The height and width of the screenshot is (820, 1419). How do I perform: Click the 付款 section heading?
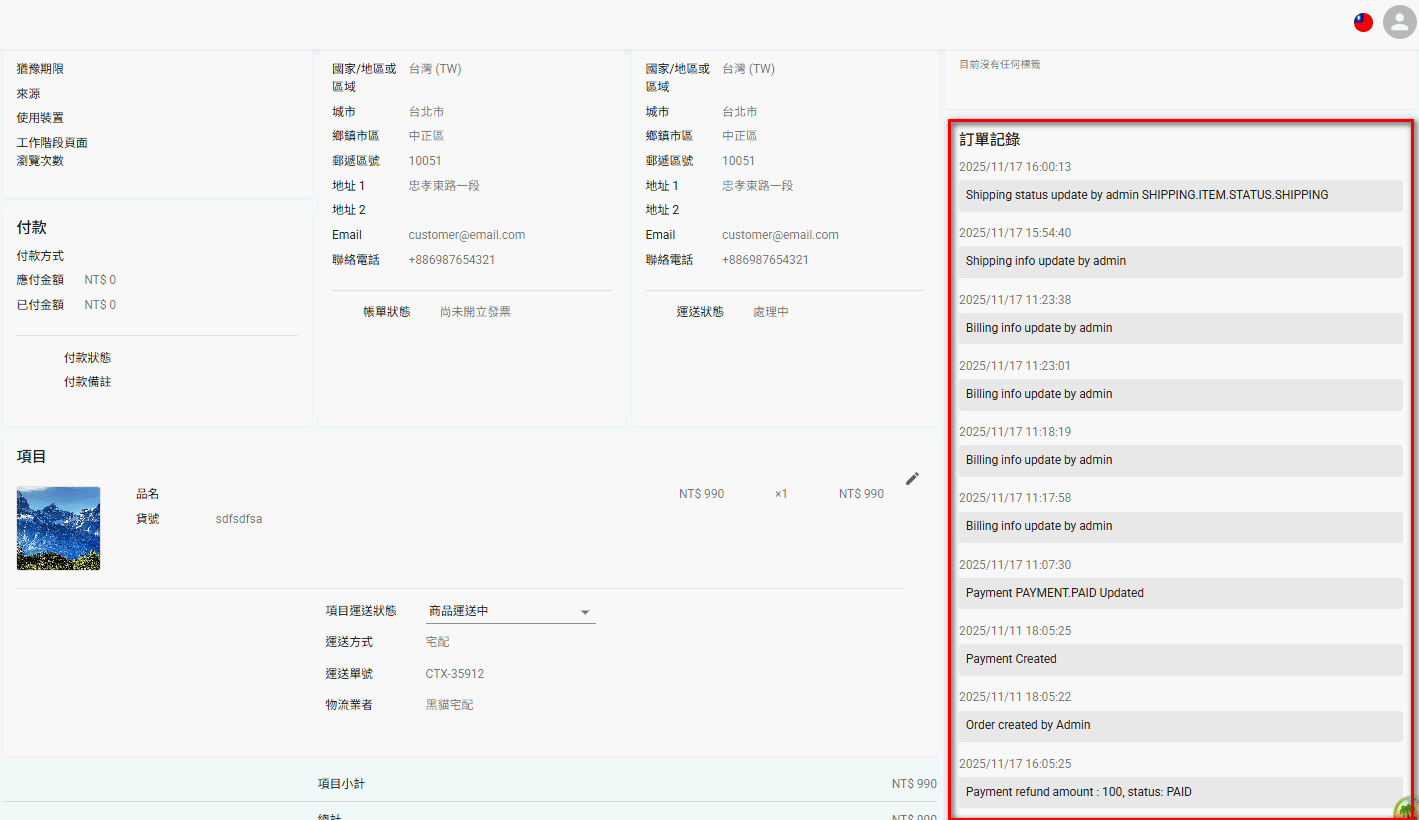point(31,228)
